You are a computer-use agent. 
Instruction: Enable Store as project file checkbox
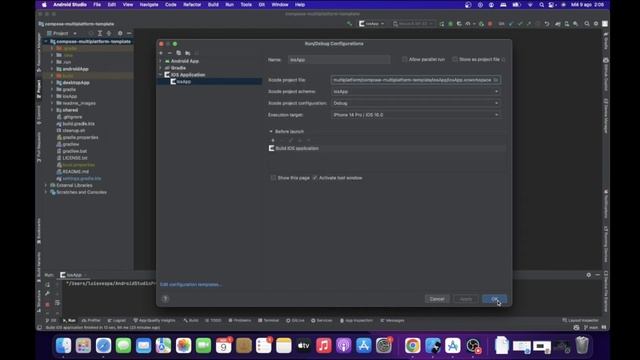coord(455,60)
